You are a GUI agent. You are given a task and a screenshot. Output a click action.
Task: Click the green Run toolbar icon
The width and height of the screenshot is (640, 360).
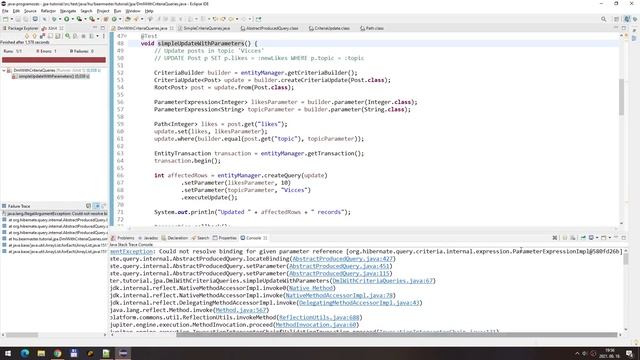[67, 19]
